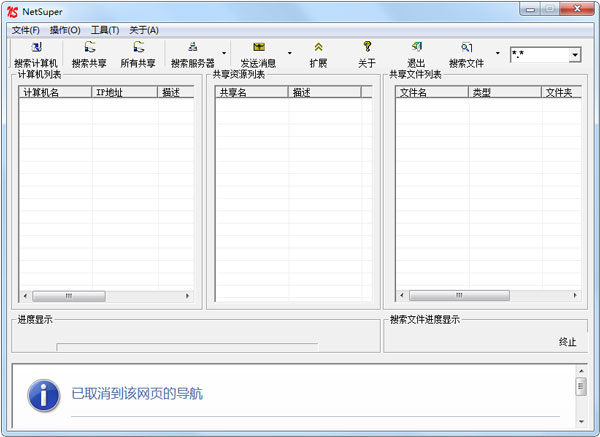
Task: Sort by 类型 column header
Action: 505,92
